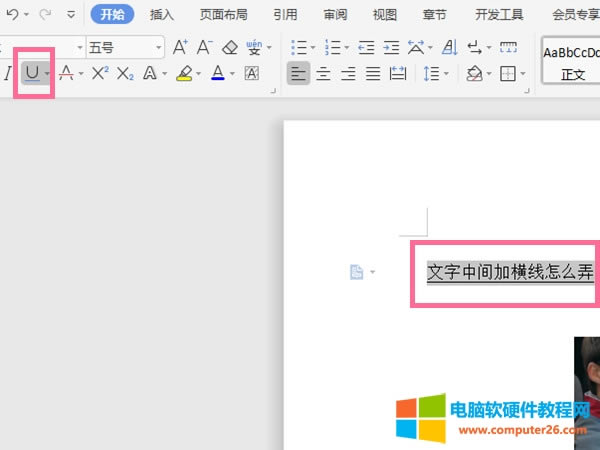Click the character border icon
Image resolution: width=600 pixels, height=450 pixels.
252,73
